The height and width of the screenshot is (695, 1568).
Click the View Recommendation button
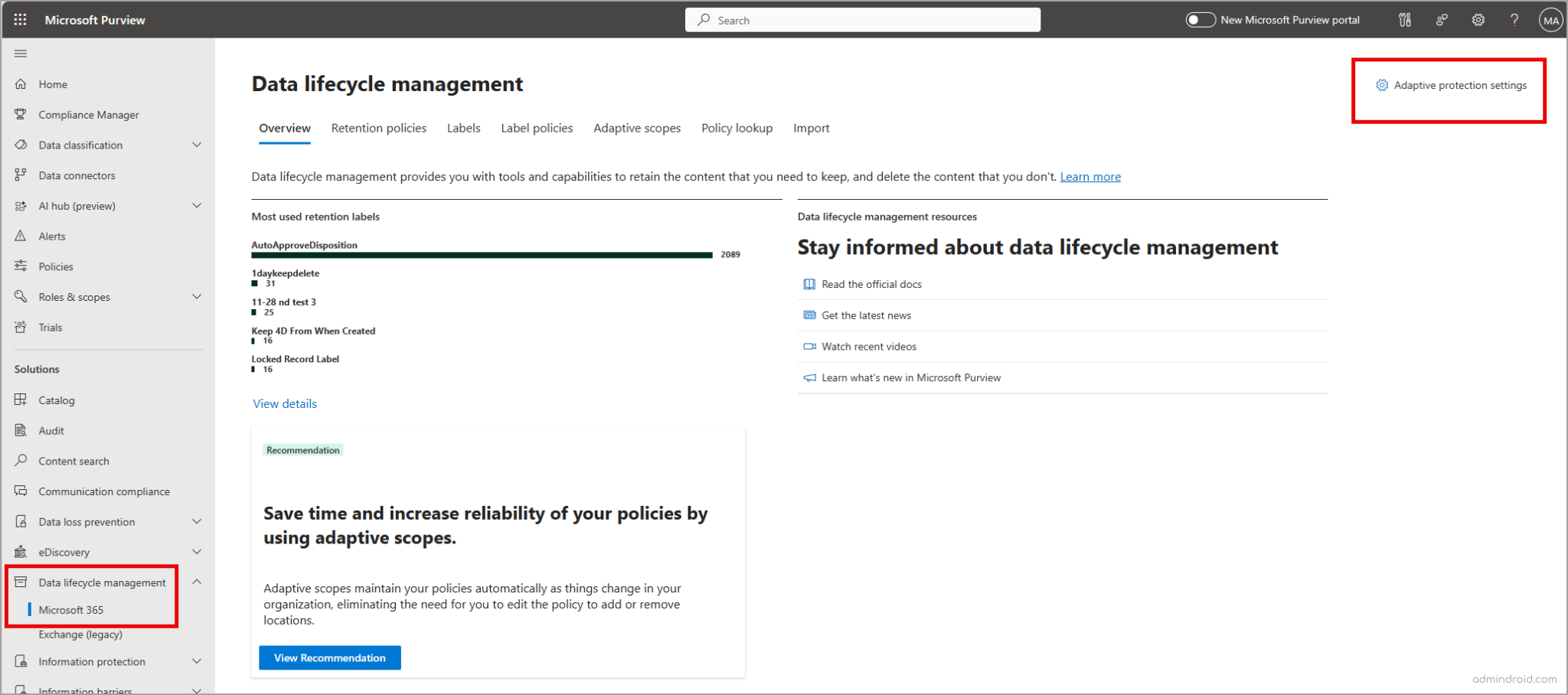[329, 657]
